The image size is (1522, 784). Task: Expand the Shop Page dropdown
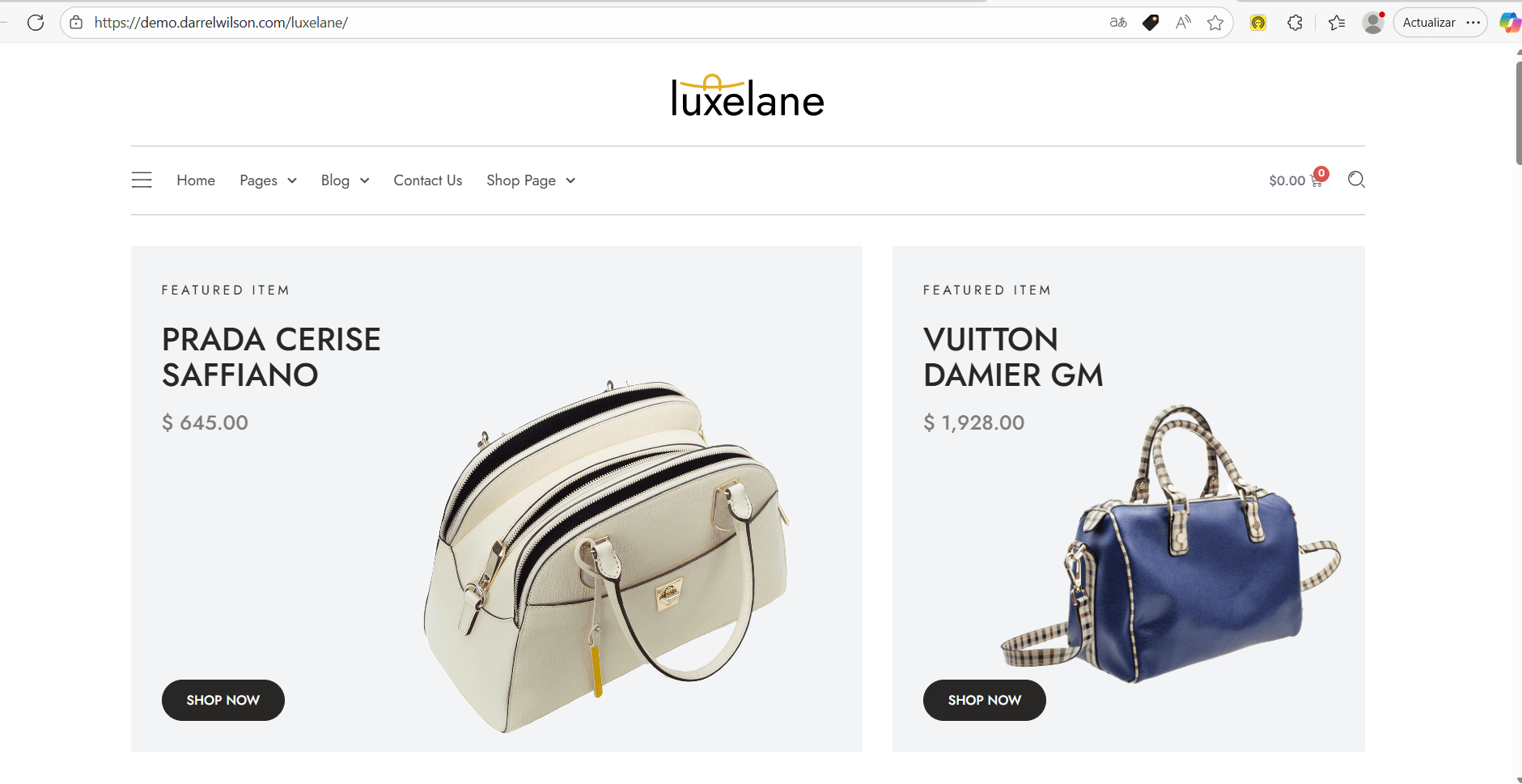click(531, 180)
